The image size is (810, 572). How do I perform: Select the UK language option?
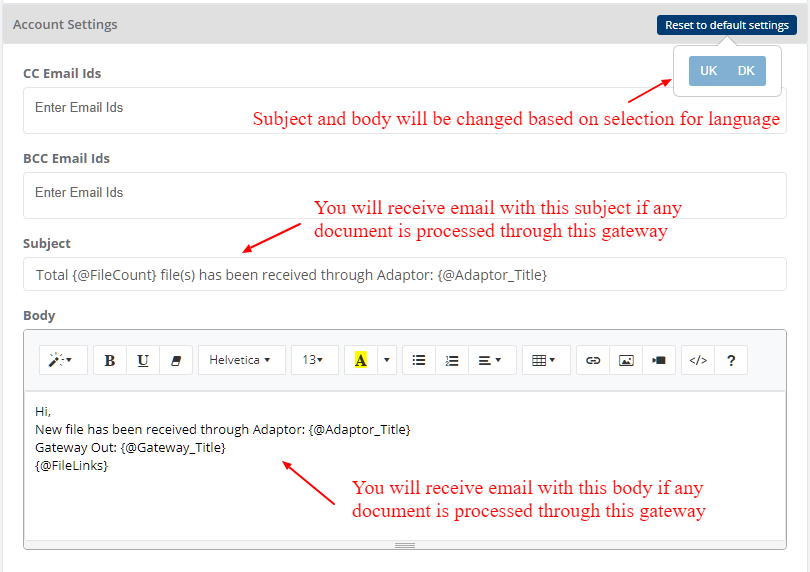tap(708, 71)
